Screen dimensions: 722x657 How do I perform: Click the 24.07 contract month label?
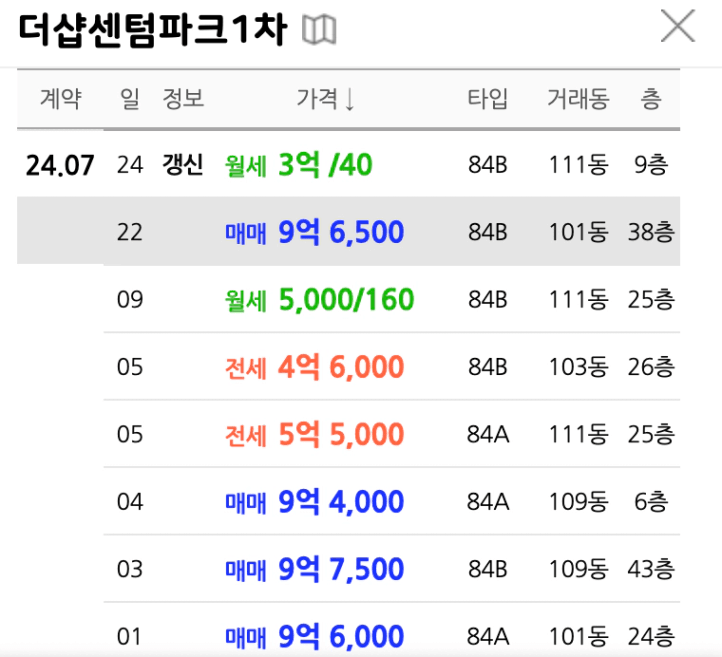(x=60, y=165)
